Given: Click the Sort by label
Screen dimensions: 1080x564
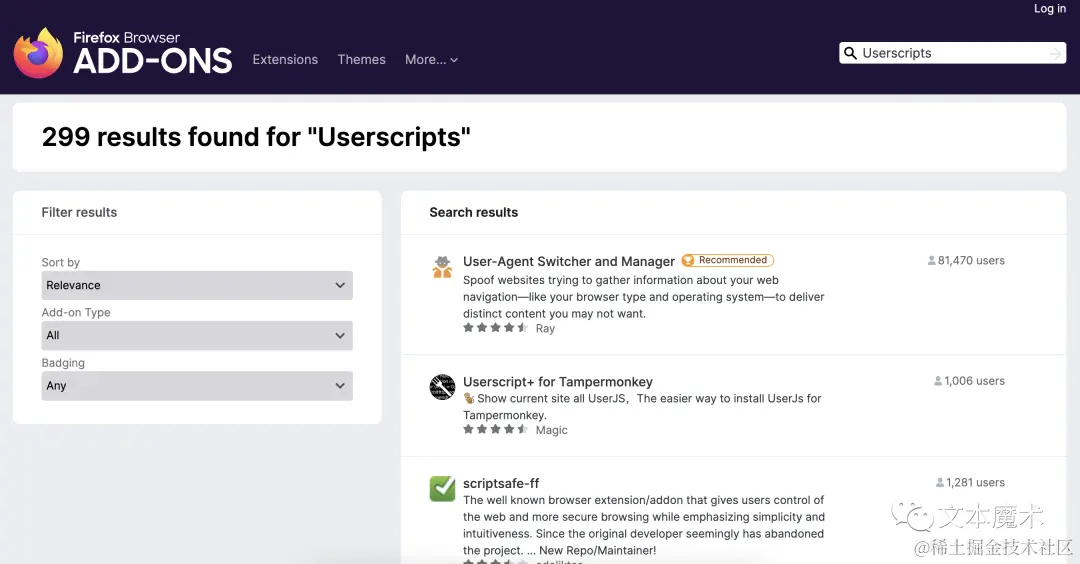Looking at the screenshot, I should (61, 262).
